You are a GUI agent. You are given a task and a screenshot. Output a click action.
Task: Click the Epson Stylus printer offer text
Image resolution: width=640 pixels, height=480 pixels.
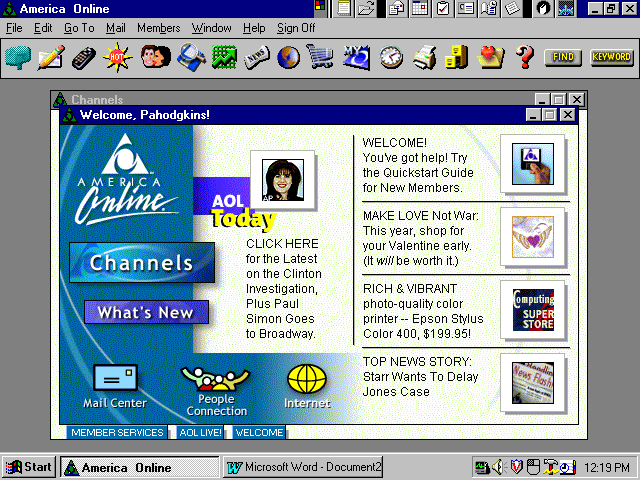pyautogui.click(x=423, y=311)
